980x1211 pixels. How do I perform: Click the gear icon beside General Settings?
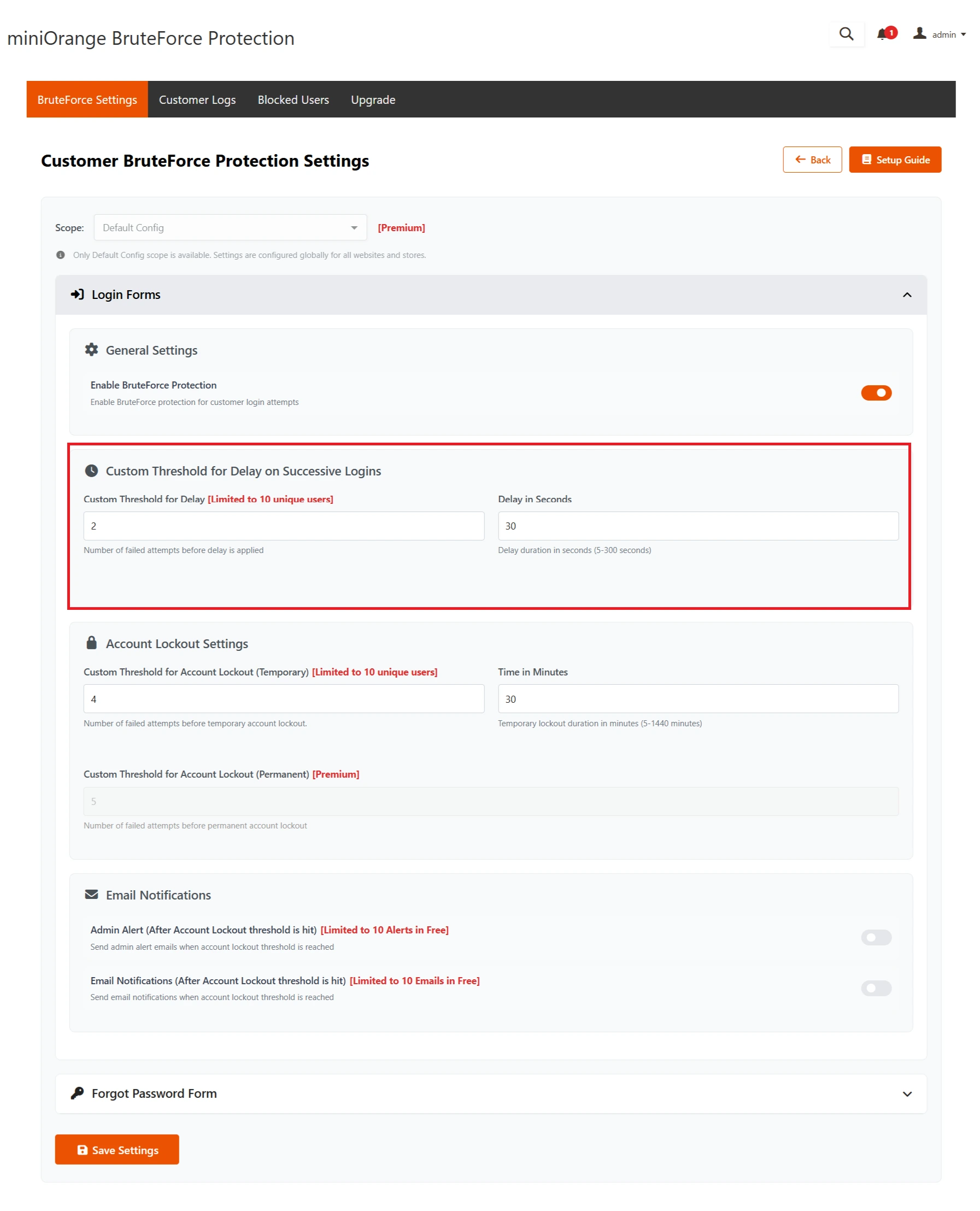click(91, 349)
